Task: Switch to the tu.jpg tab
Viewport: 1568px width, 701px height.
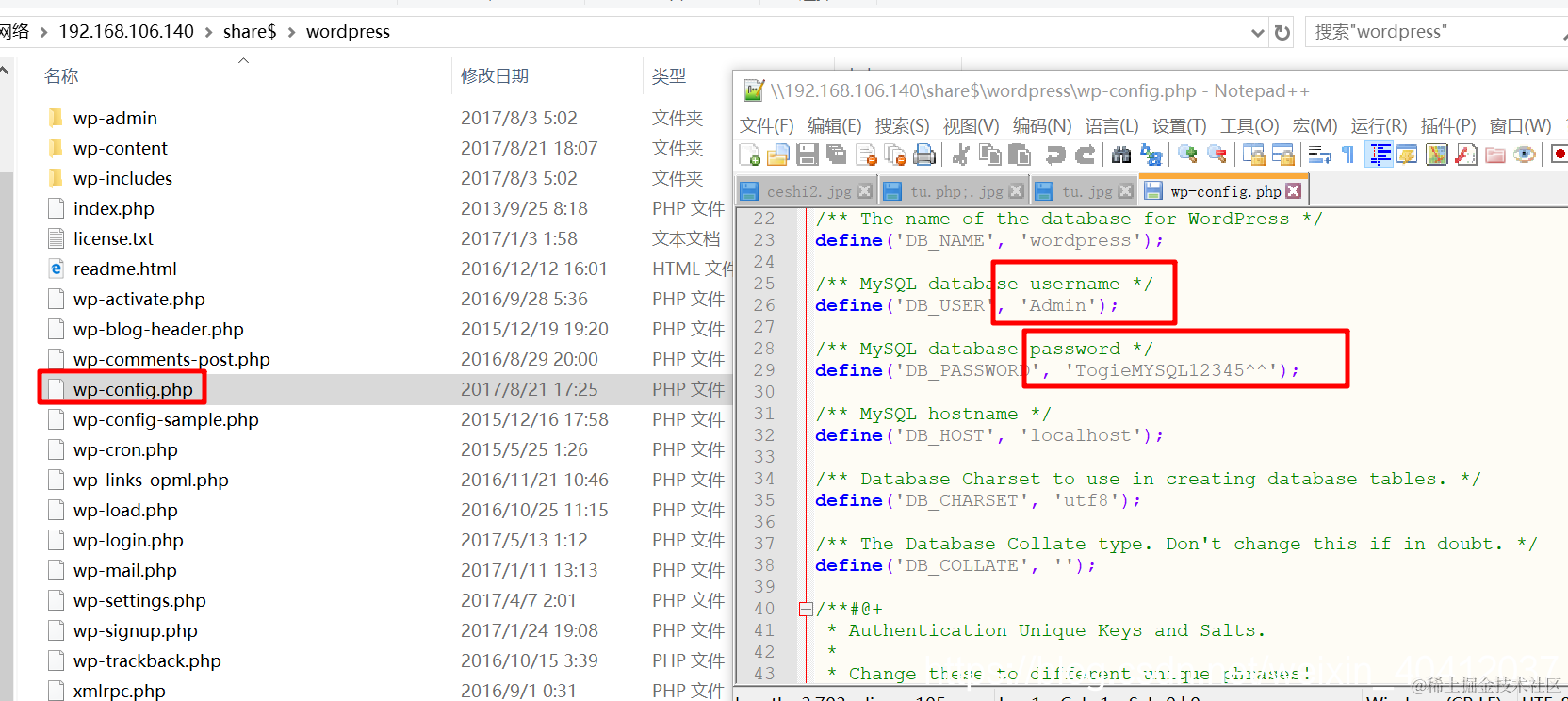Action: click(1086, 191)
